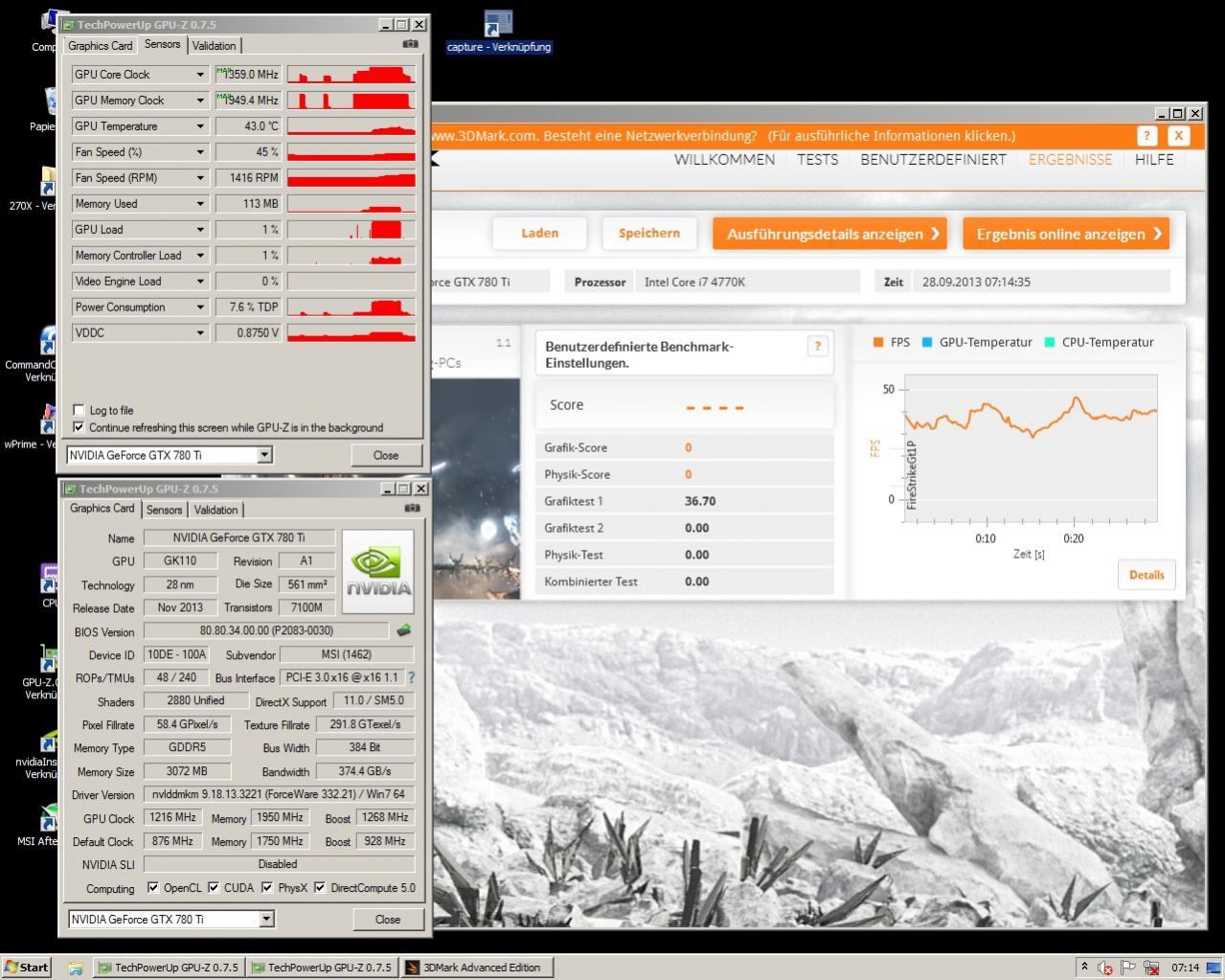Open the capture - Verknüpfung desktop shortcut
This screenshot has height=980, width=1225.
(x=498, y=32)
